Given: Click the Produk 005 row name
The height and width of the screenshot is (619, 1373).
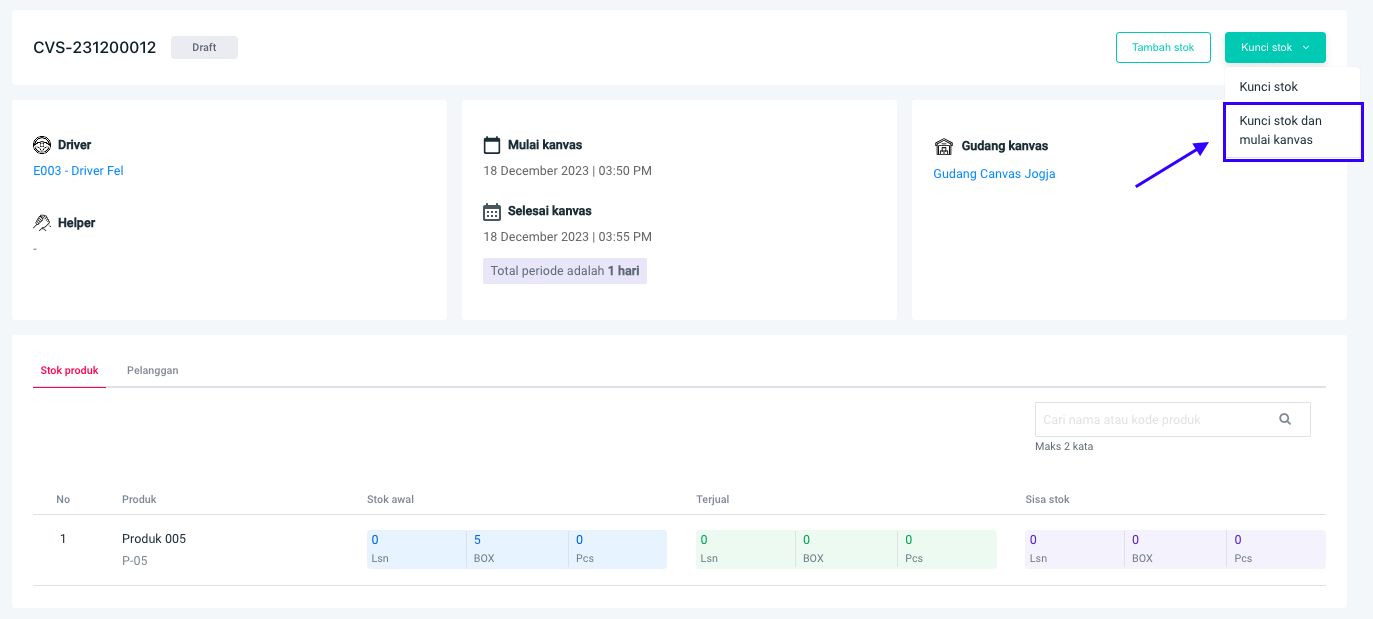Looking at the screenshot, I should [x=154, y=539].
